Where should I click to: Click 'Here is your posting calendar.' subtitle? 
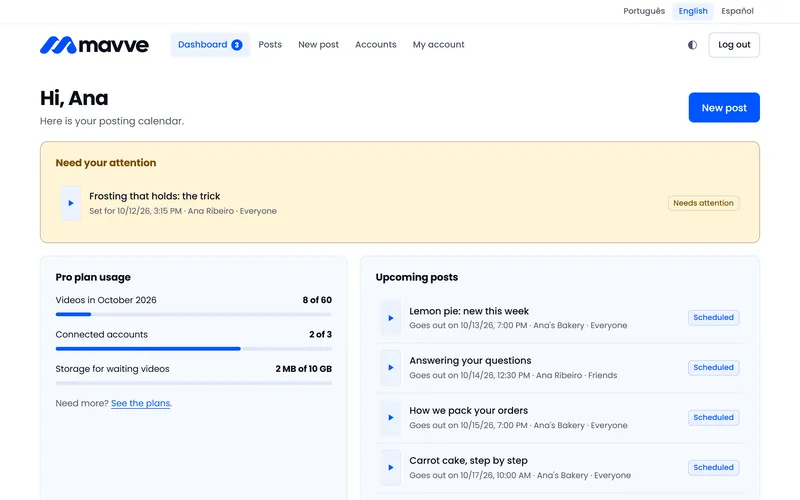[x=112, y=121]
